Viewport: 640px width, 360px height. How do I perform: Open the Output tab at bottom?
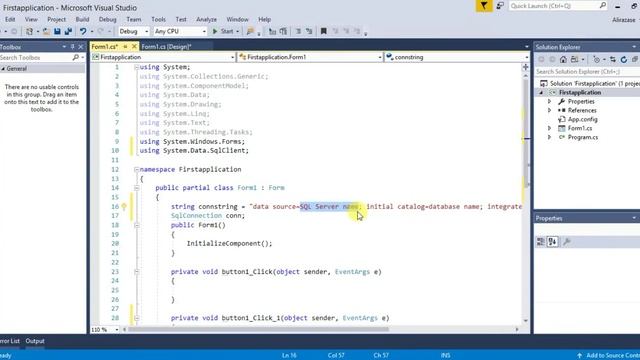[x=35, y=341]
